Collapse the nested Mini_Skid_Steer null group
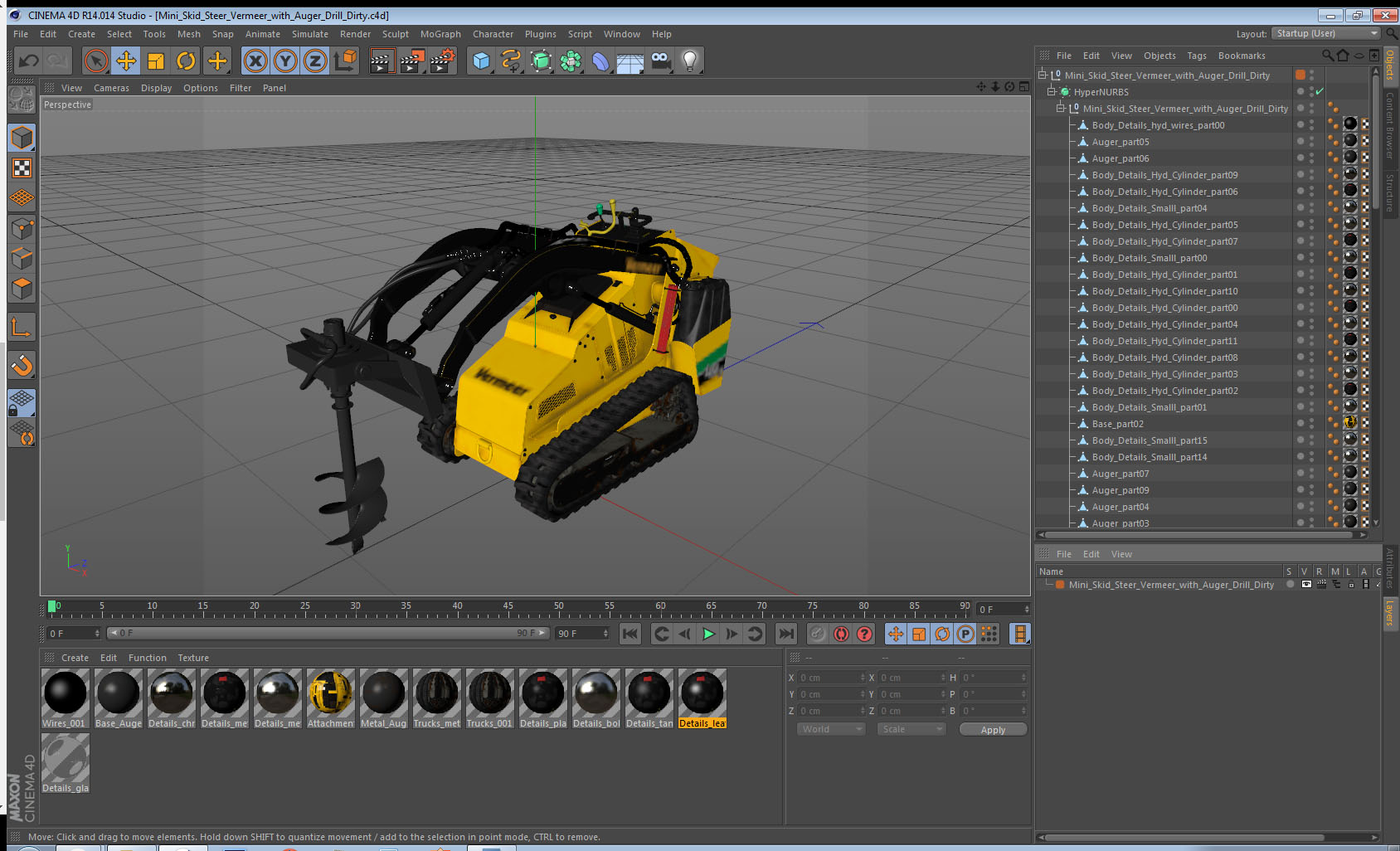 click(x=1060, y=108)
